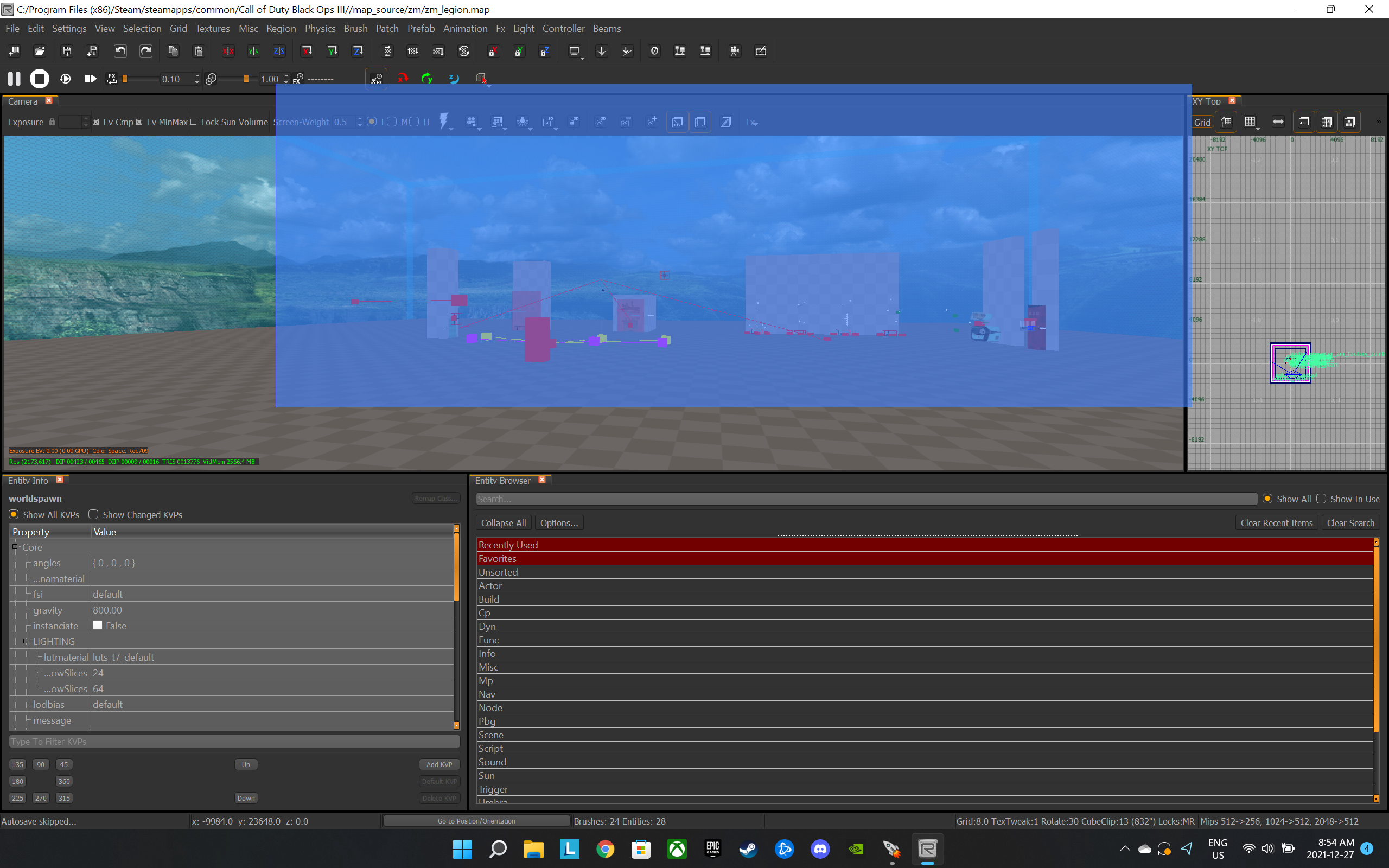Click the camera icon in main toolbar
Screen dimensions: 1389x868
point(735,51)
